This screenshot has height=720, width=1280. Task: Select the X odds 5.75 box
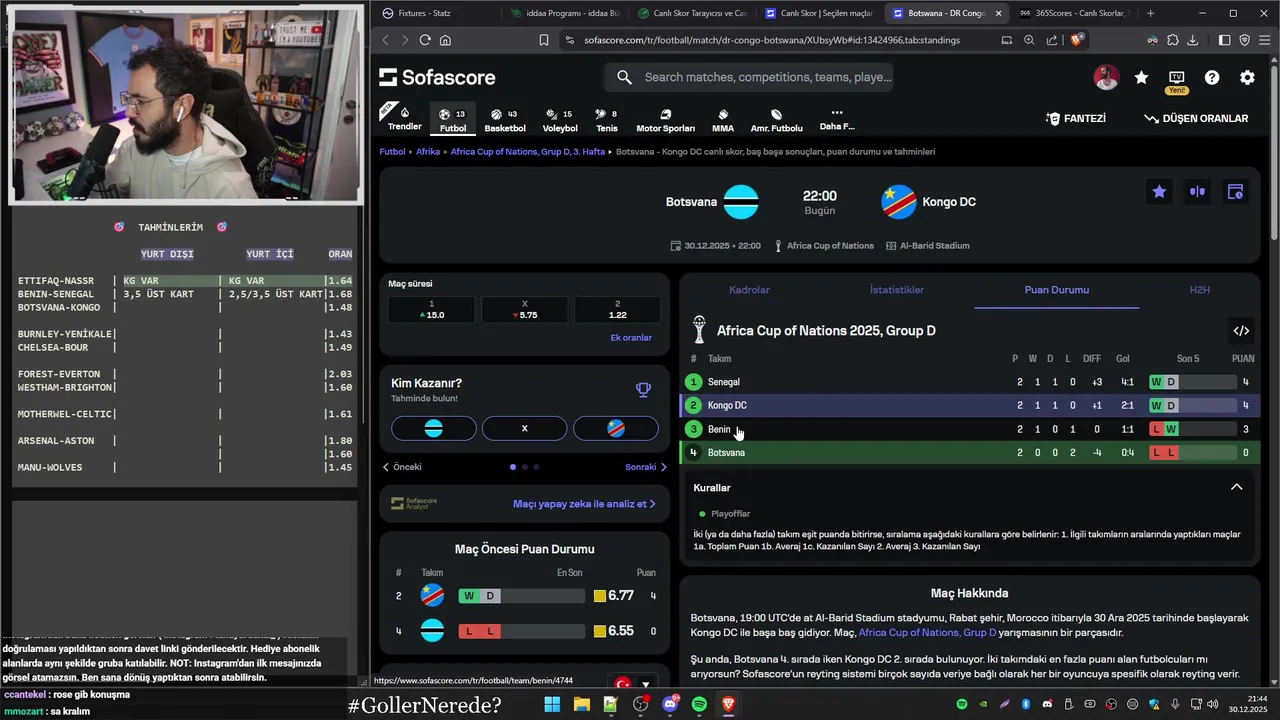[524, 309]
